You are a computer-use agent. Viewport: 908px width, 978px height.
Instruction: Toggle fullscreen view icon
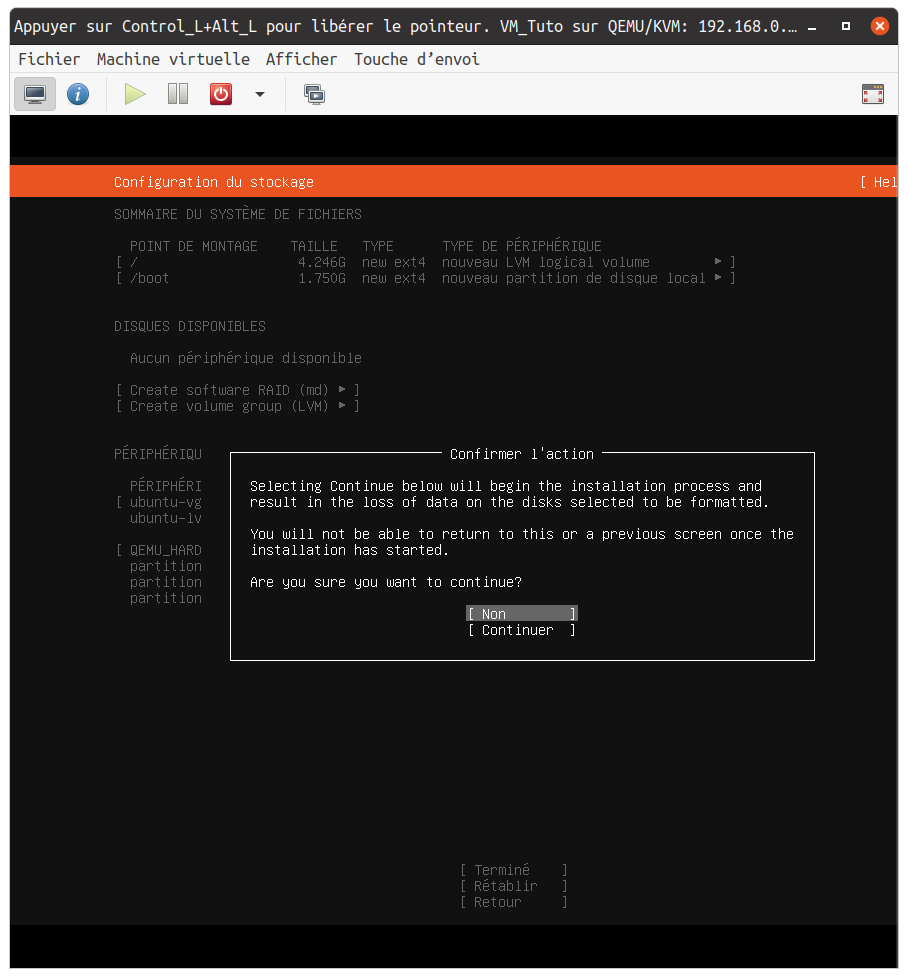(872, 95)
